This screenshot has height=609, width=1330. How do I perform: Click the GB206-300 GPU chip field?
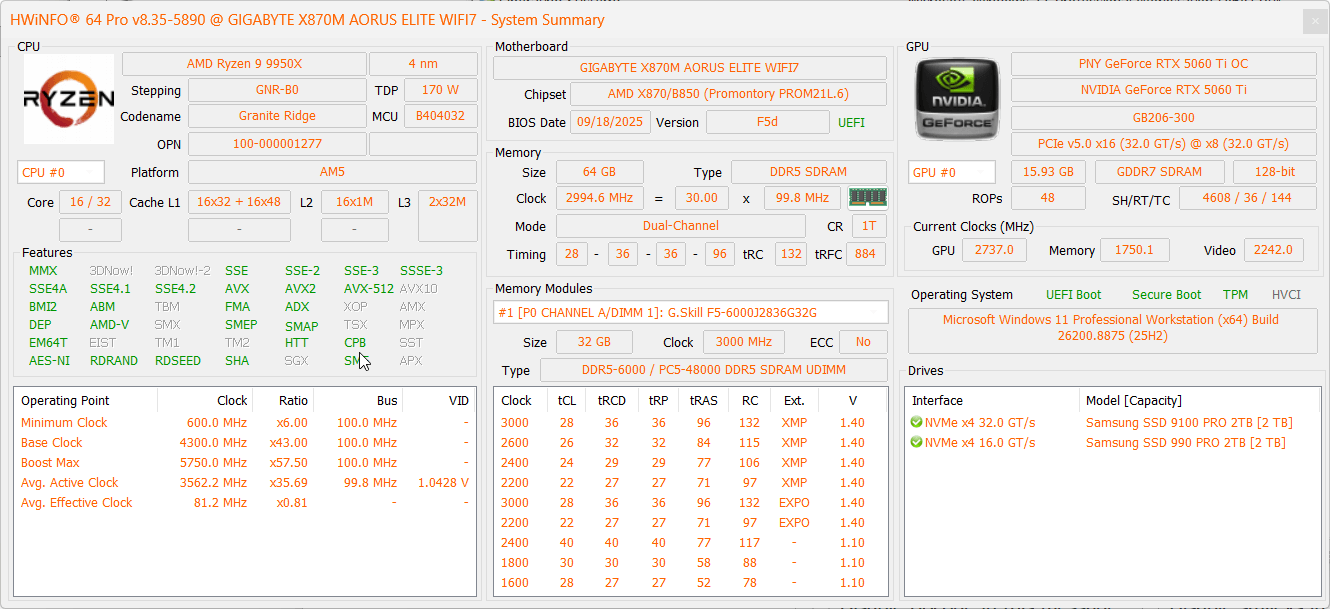[1163, 117]
